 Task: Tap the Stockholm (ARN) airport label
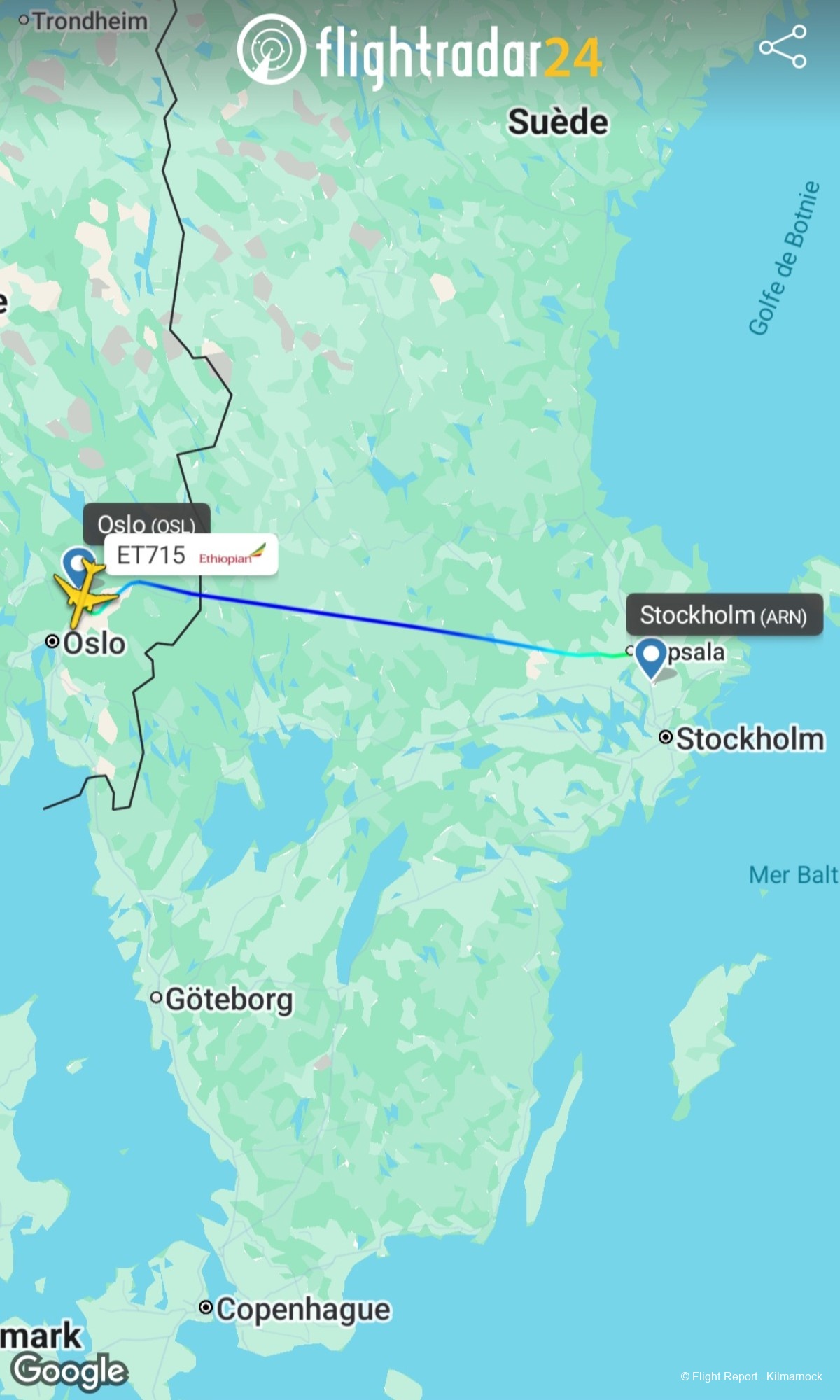coord(724,615)
